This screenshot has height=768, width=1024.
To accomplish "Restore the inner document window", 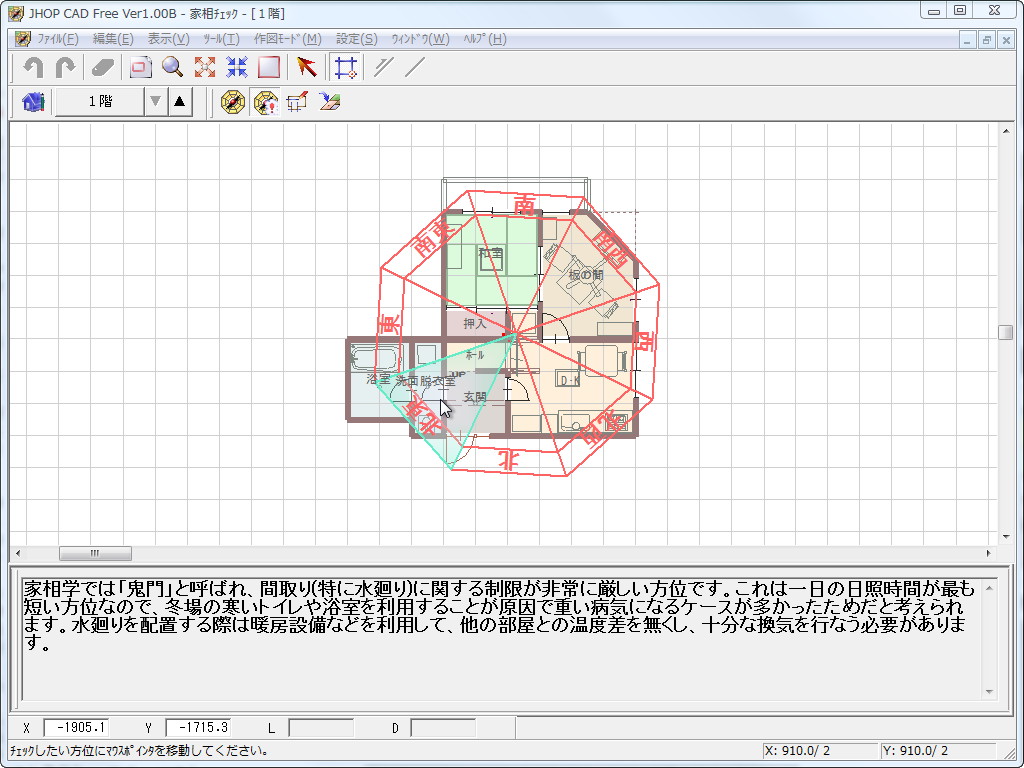I will point(987,40).
